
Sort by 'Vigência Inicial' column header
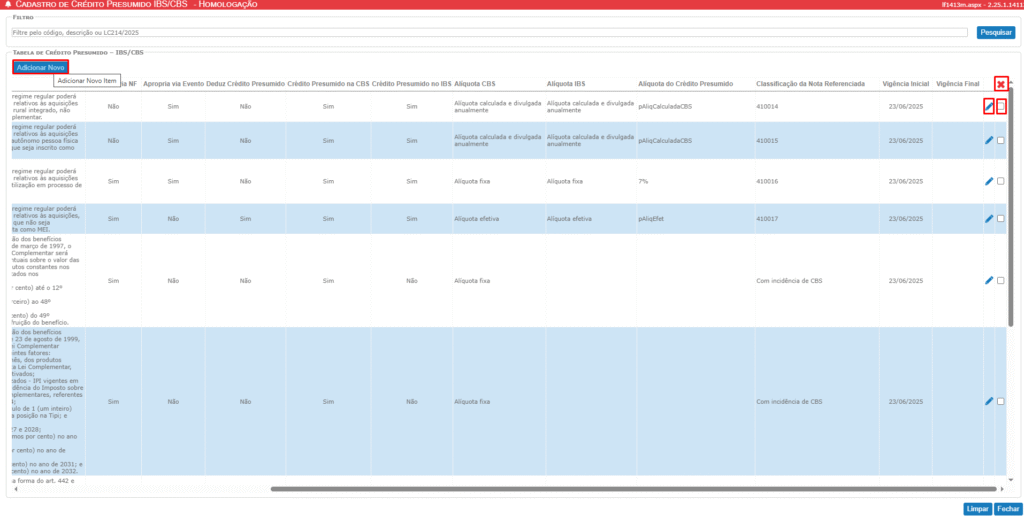click(x=906, y=83)
